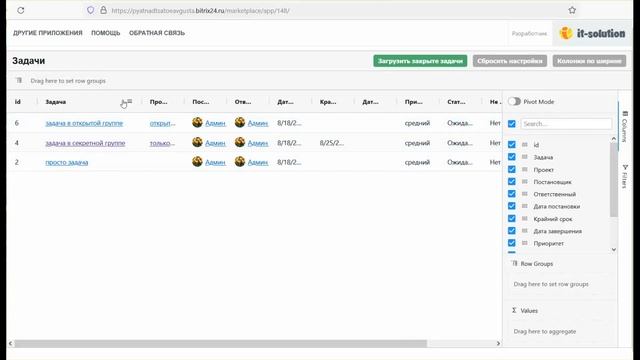Uncheck the Ответственный column checkbox

(x=512, y=194)
